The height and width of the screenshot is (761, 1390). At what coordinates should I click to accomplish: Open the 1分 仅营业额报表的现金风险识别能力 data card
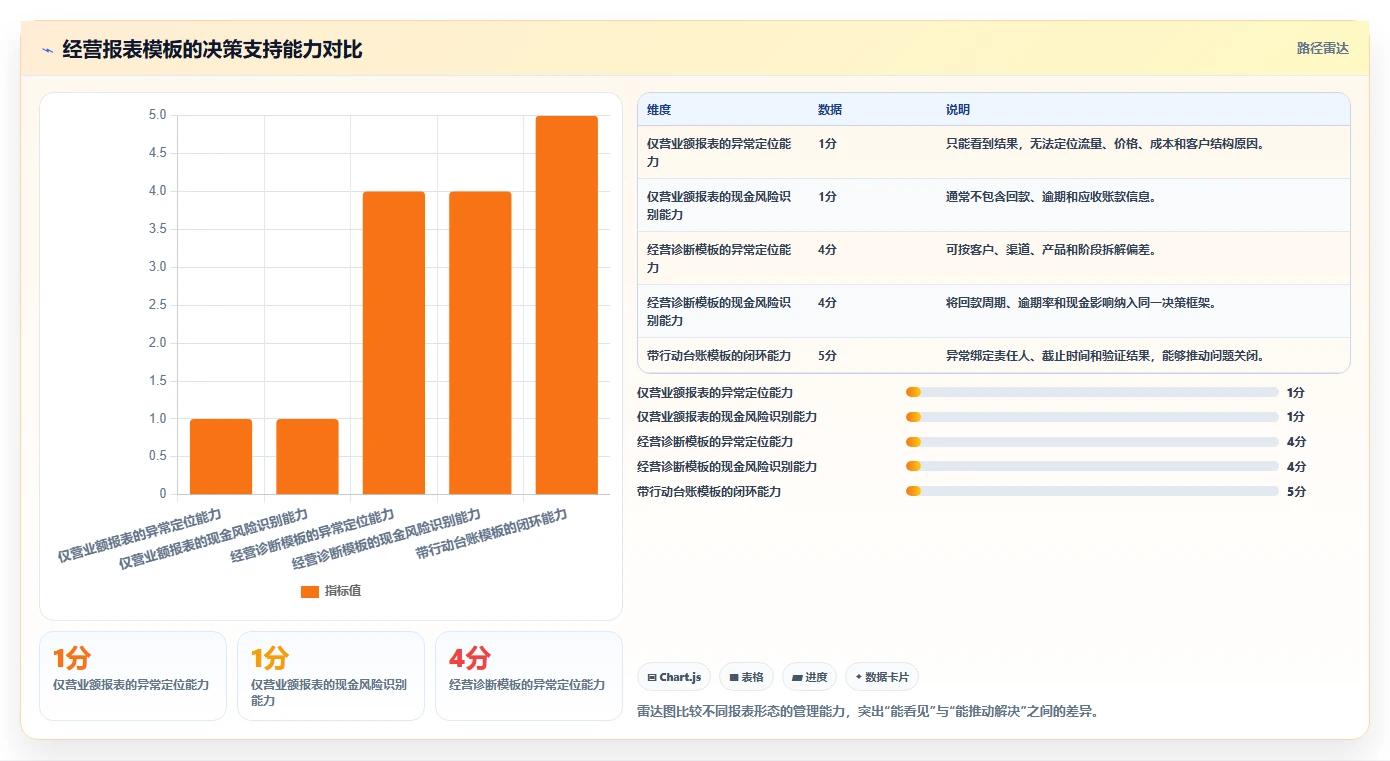click(331, 675)
